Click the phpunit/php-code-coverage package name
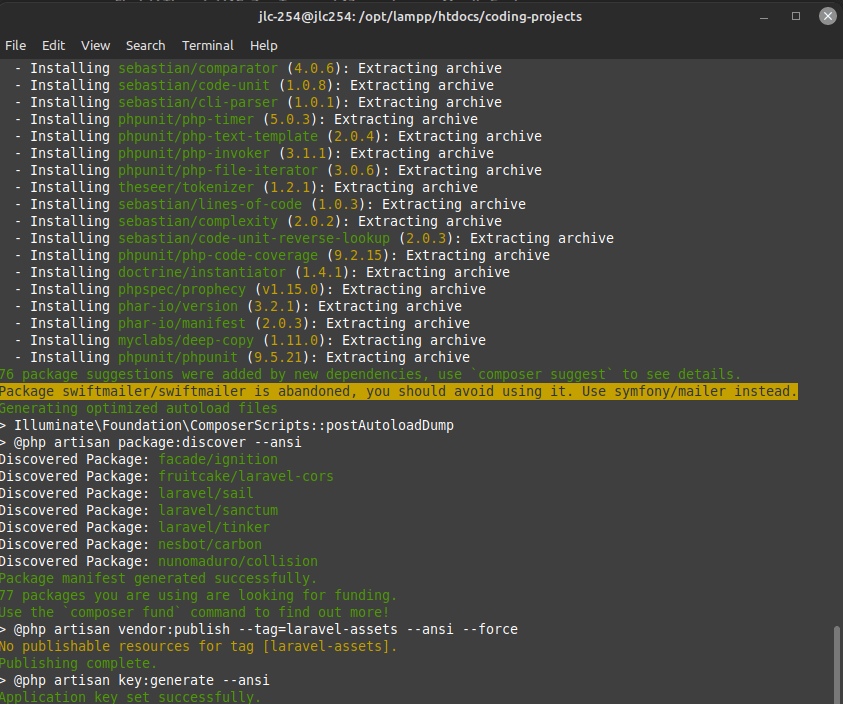843x704 pixels. (x=218, y=255)
